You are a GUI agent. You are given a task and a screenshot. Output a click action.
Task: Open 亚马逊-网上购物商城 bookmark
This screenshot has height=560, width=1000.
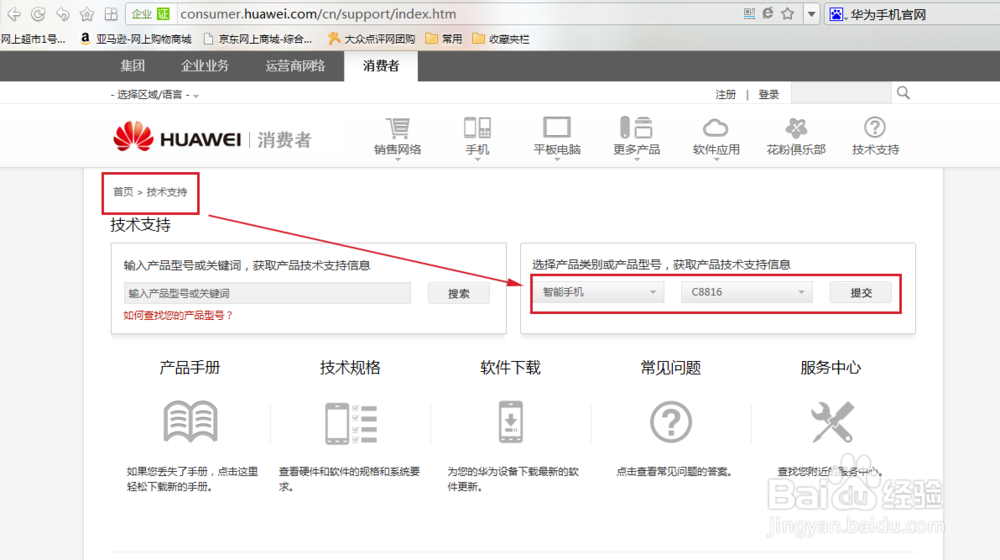click(135, 39)
